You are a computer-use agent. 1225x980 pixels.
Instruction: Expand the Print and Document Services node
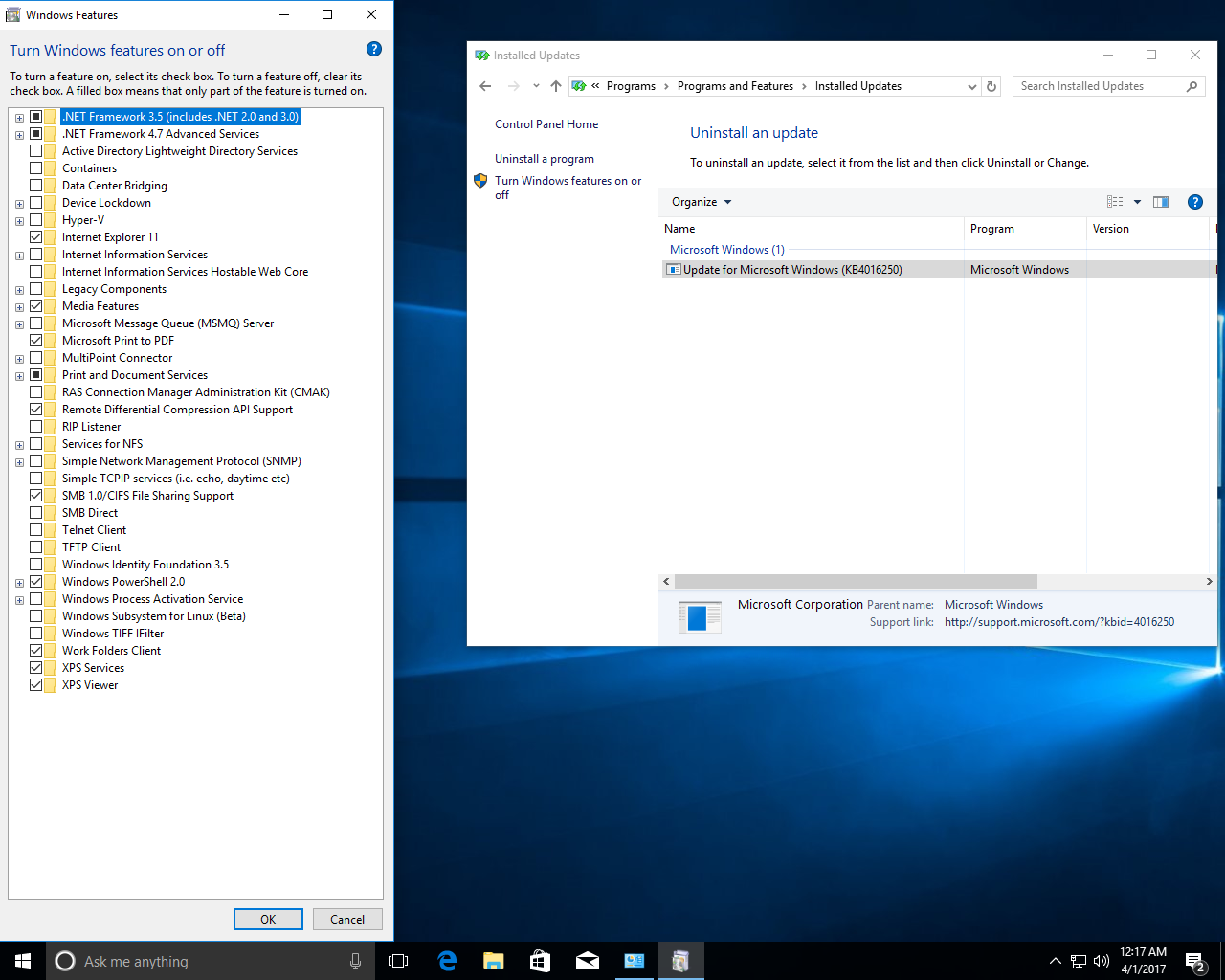click(x=19, y=376)
